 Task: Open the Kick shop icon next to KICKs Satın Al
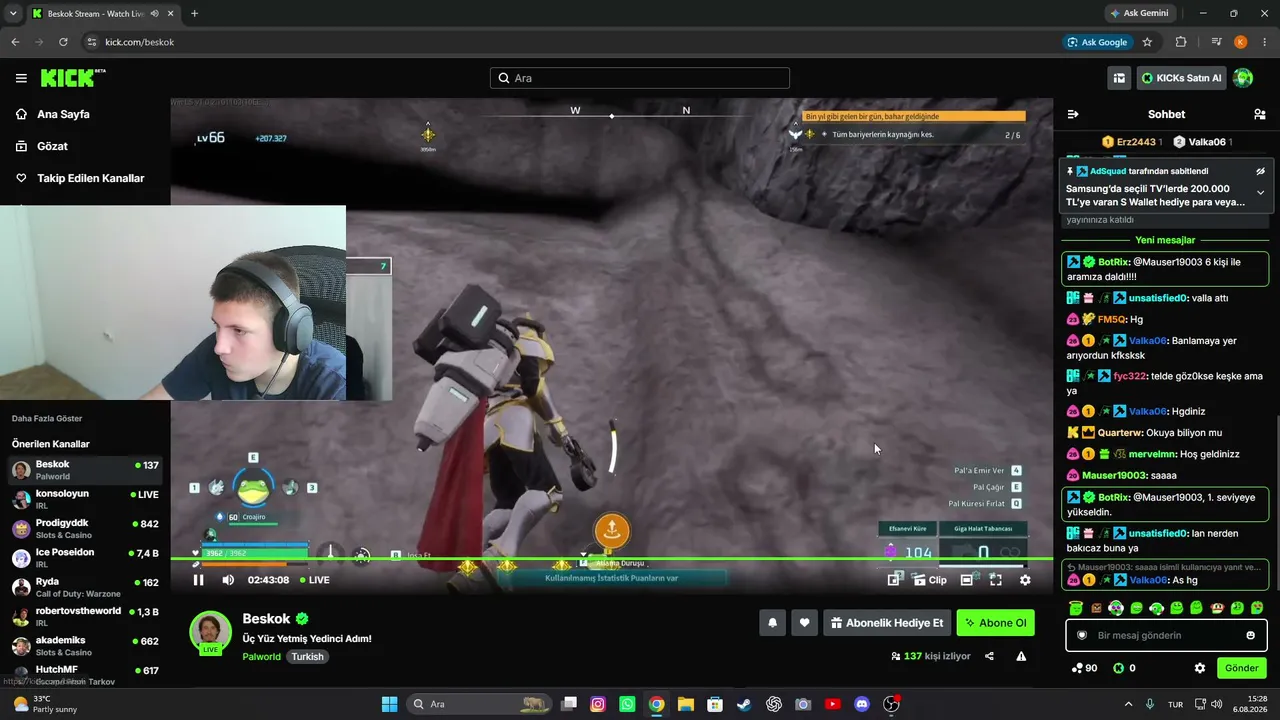(x=1119, y=78)
